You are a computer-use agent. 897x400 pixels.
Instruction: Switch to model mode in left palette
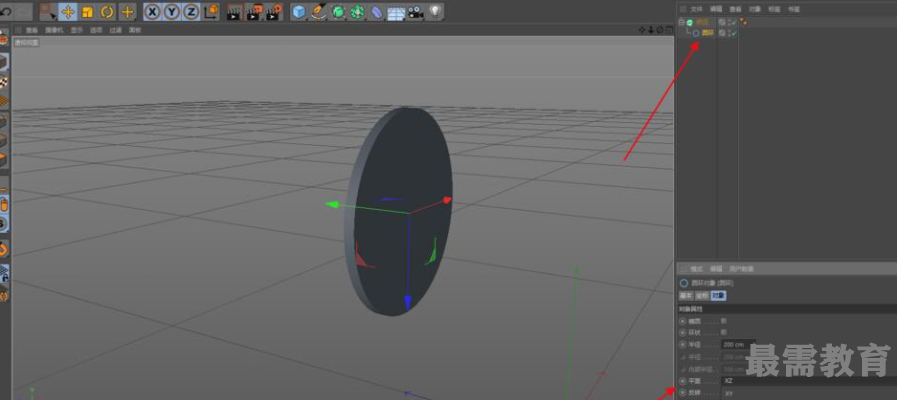(4, 63)
